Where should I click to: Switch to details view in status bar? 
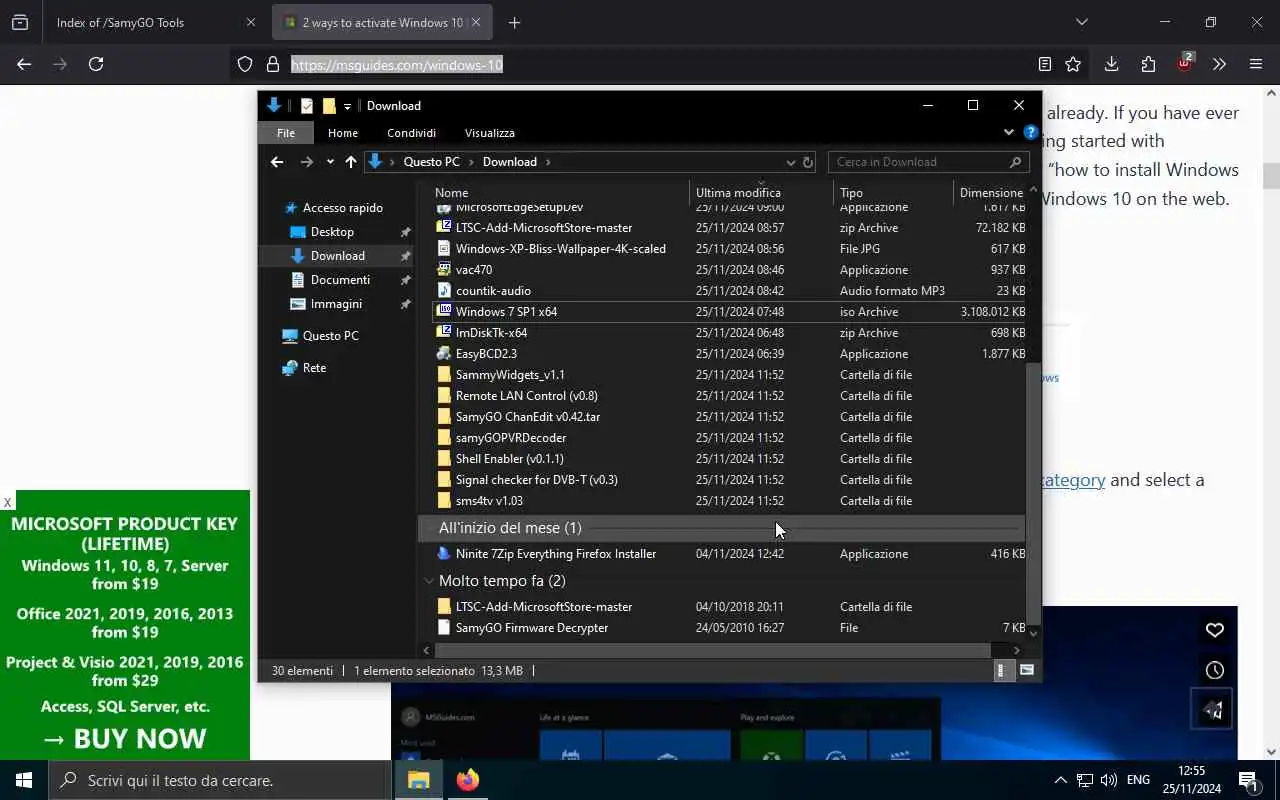click(1003, 671)
